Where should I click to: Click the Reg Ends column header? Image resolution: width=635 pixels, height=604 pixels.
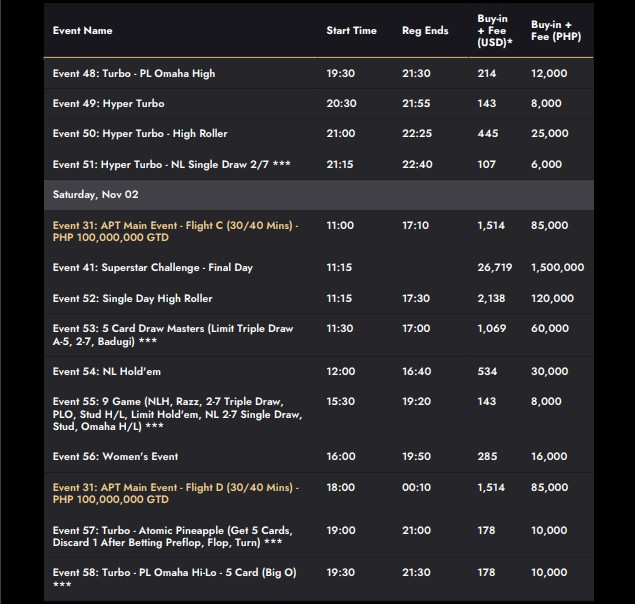point(425,31)
